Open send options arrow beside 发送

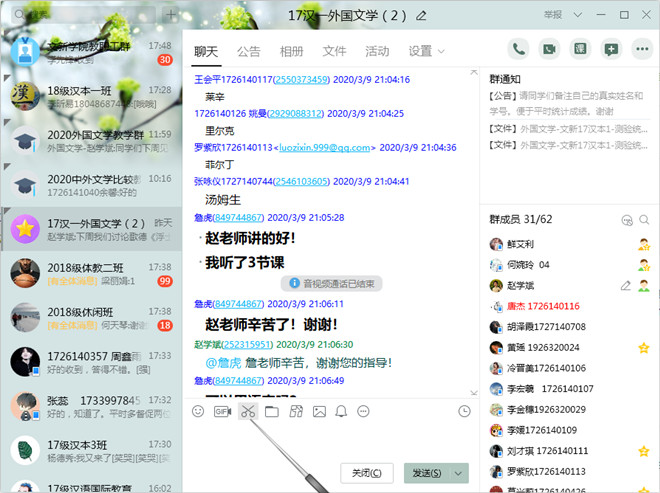coord(459,472)
